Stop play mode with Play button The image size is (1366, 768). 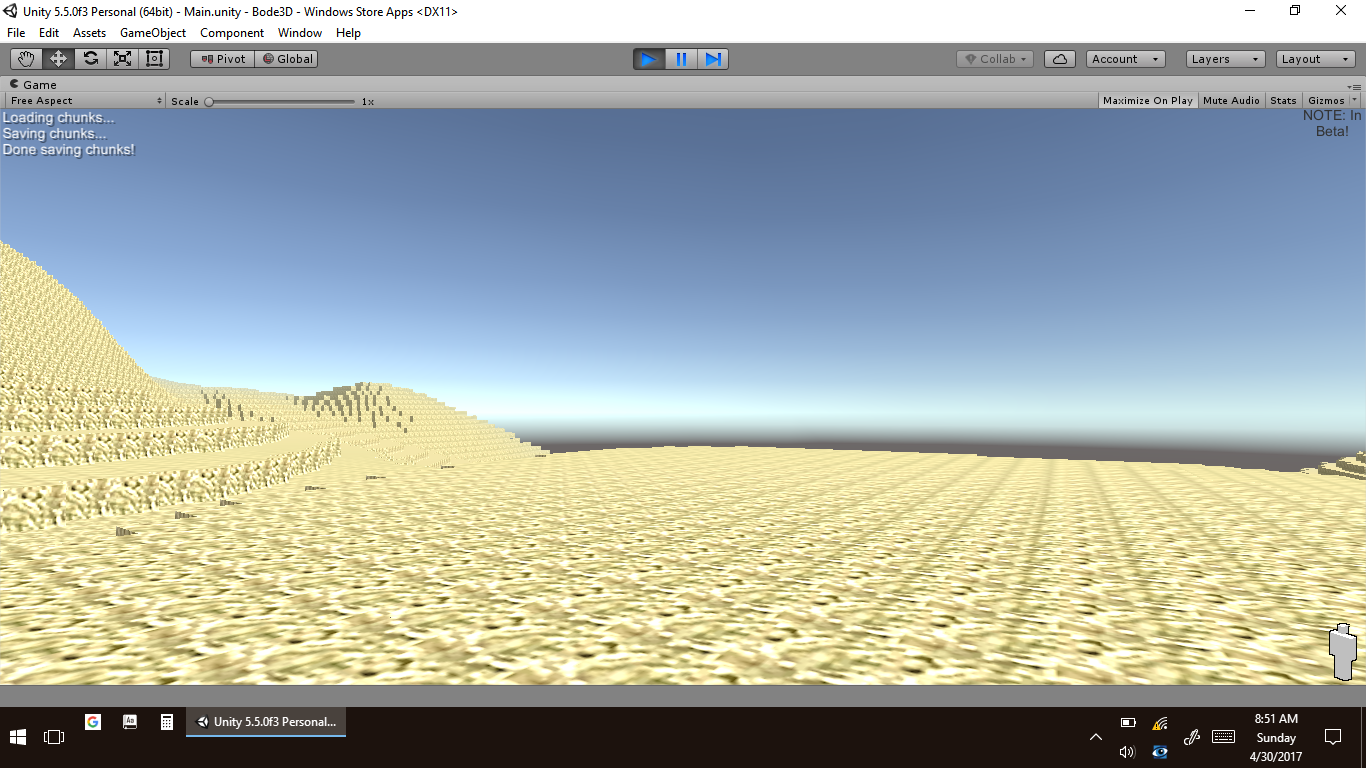648,59
